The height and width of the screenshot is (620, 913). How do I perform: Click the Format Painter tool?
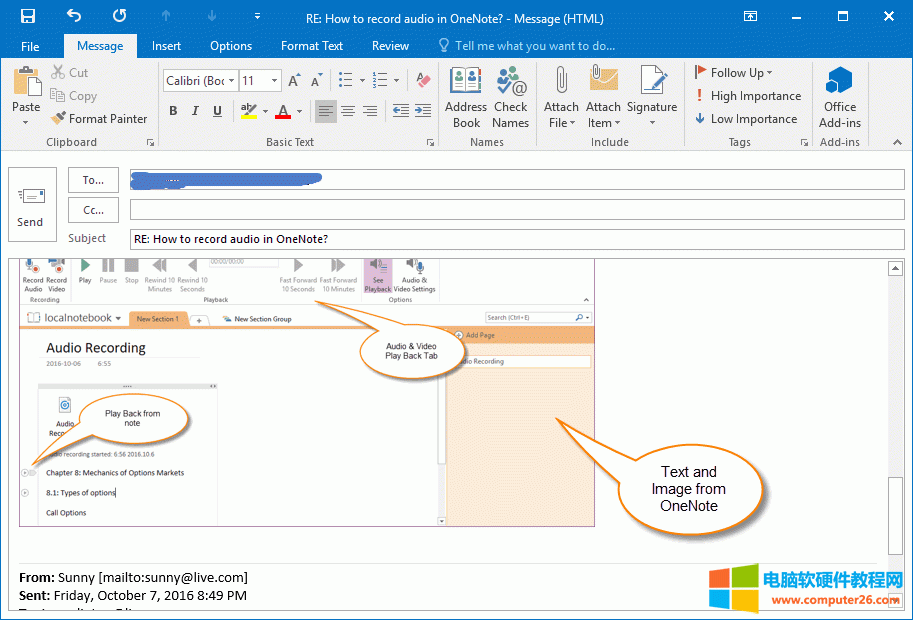[x=98, y=118]
